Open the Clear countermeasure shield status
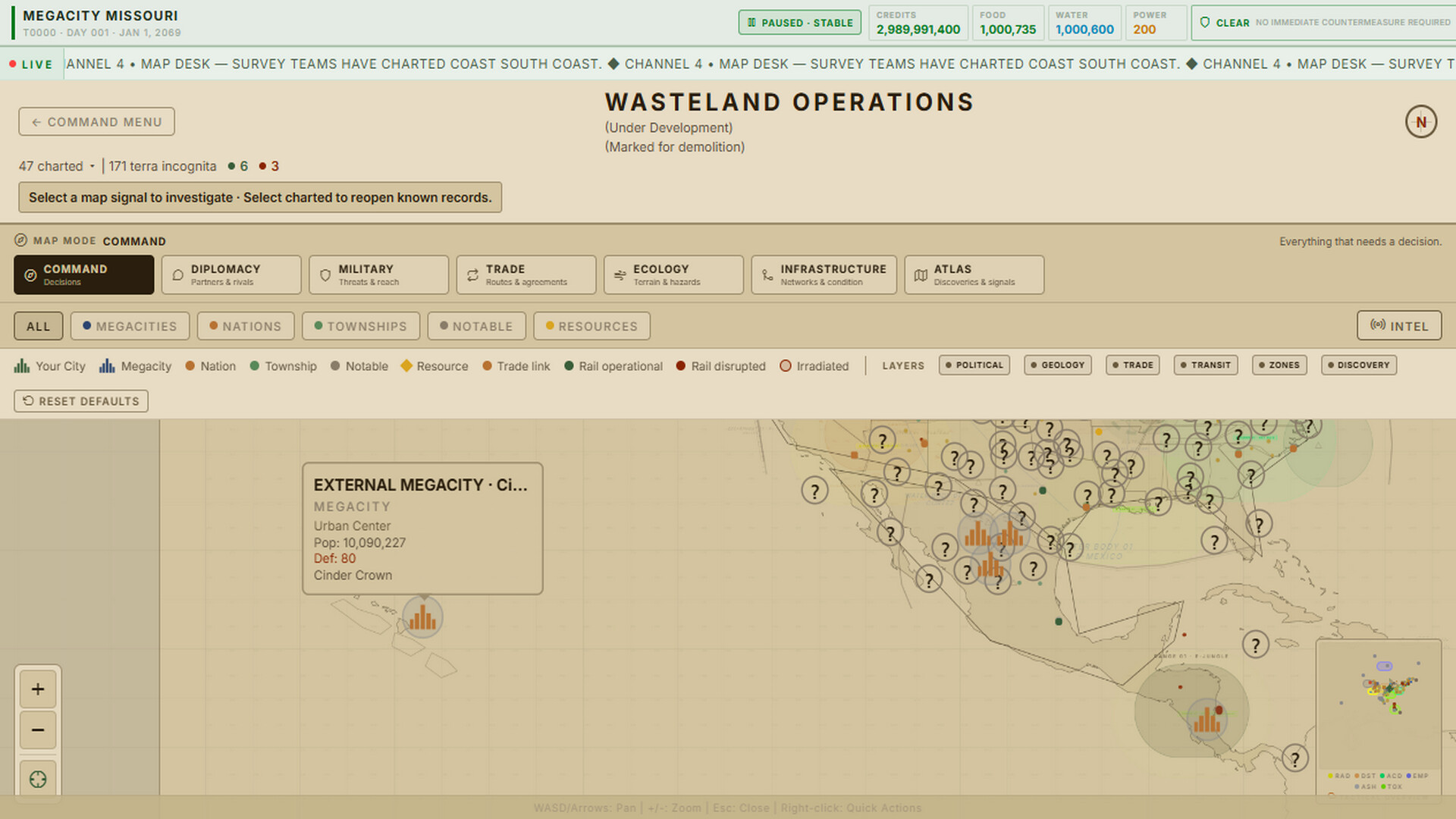Screen dimensions: 1456x819 pos(1323,23)
